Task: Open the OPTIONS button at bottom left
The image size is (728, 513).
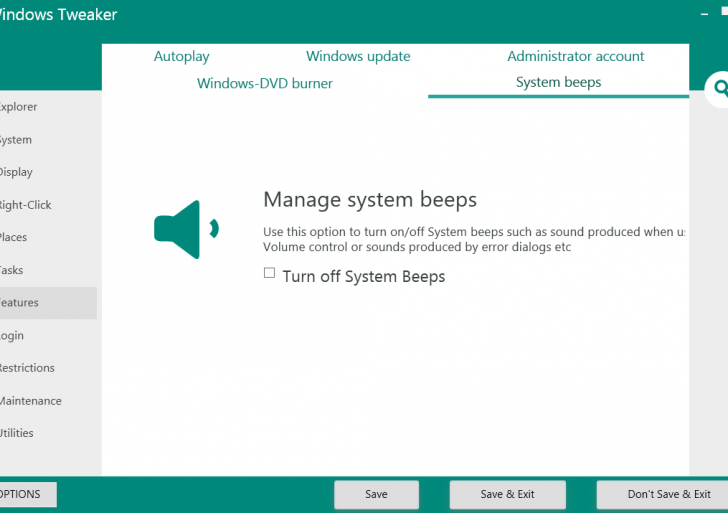Action: coord(22,494)
